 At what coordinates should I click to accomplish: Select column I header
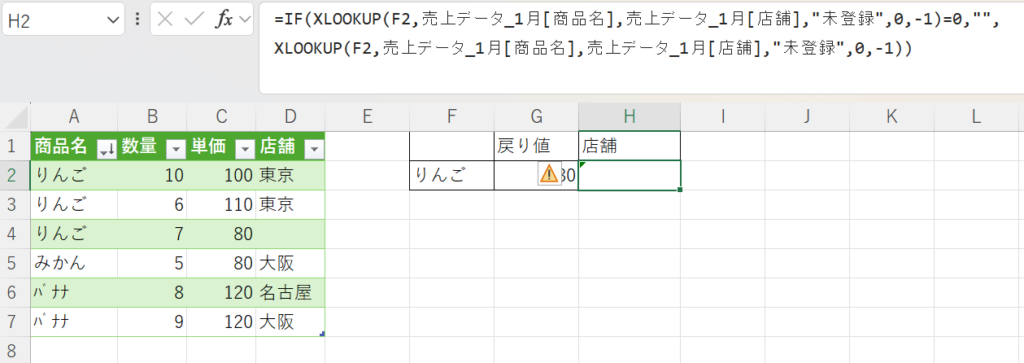coord(722,116)
